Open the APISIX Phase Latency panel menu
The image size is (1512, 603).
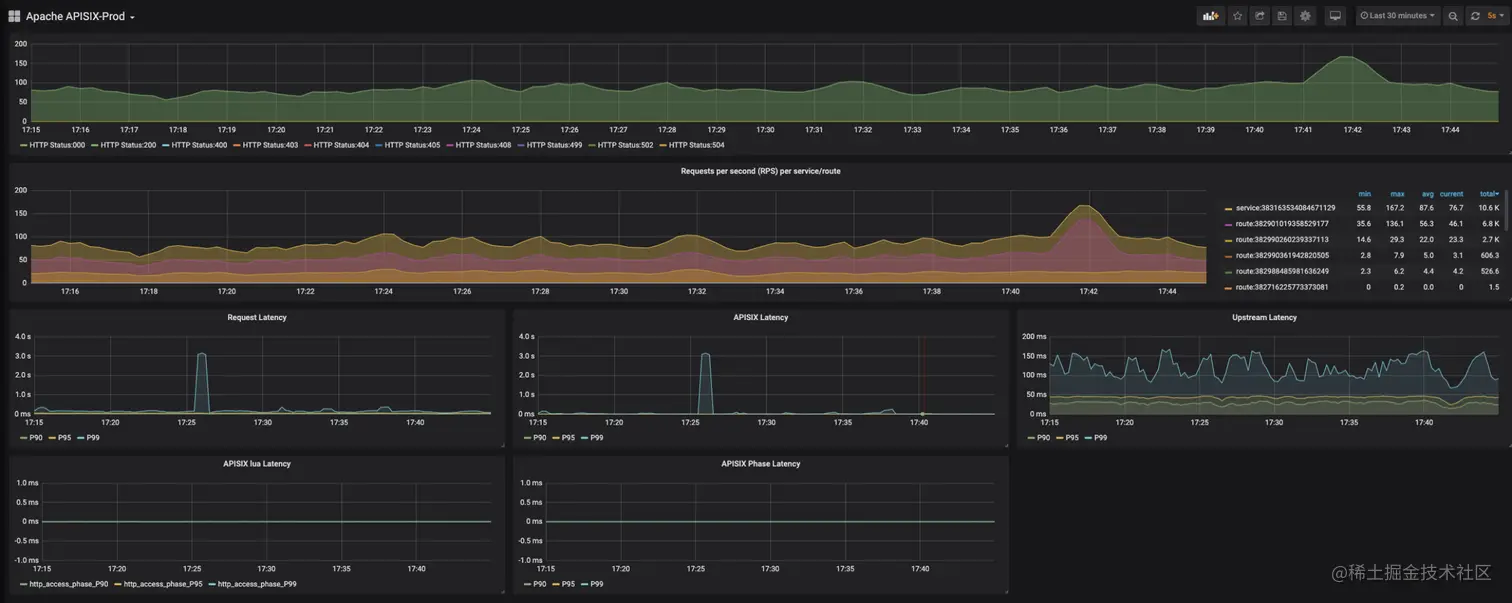point(761,464)
